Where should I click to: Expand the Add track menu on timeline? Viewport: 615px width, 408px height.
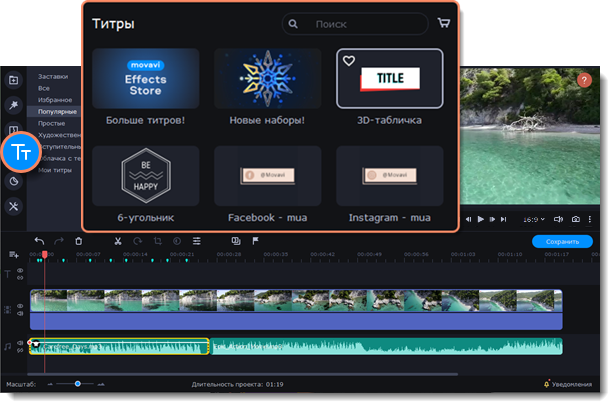[14, 255]
